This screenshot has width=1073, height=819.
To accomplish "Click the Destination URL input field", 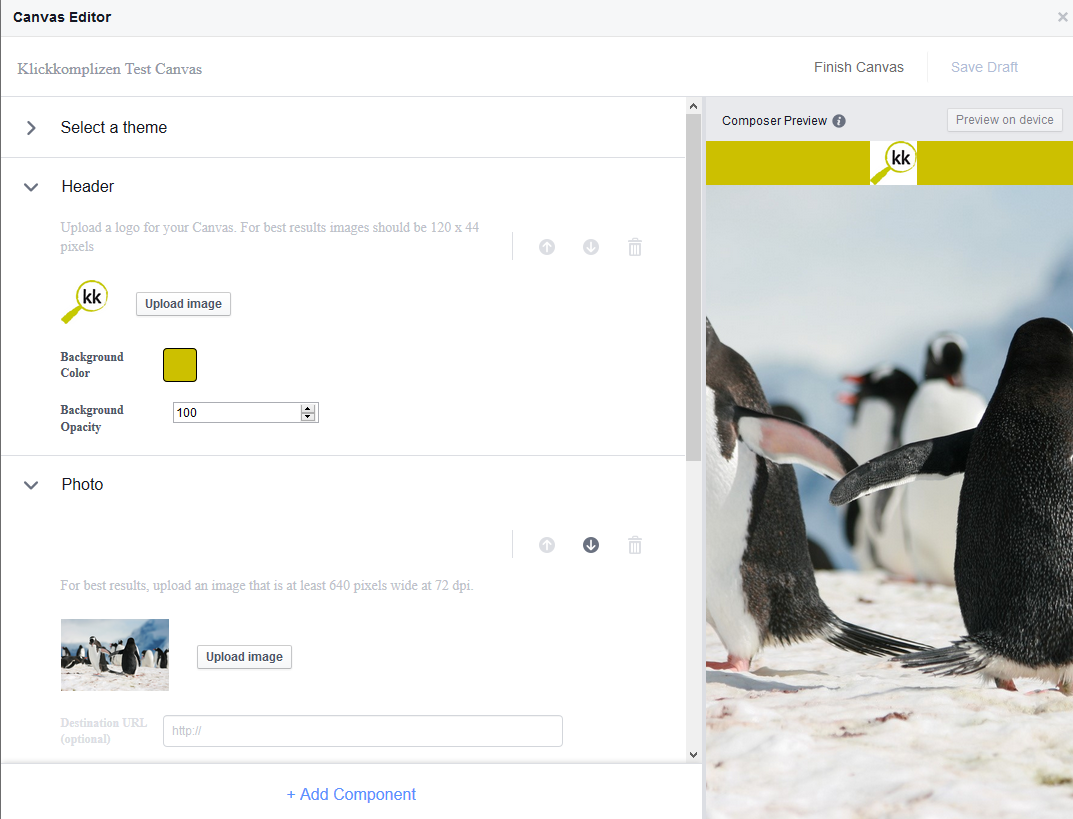I will coord(363,731).
